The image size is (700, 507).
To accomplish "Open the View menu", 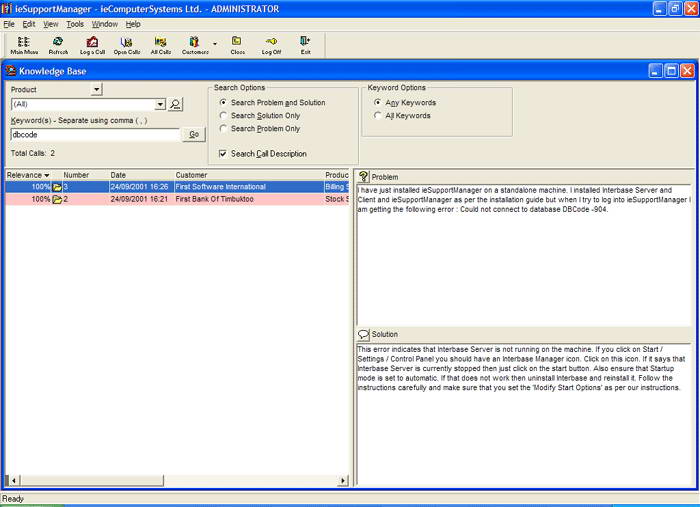I will tap(50, 24).
